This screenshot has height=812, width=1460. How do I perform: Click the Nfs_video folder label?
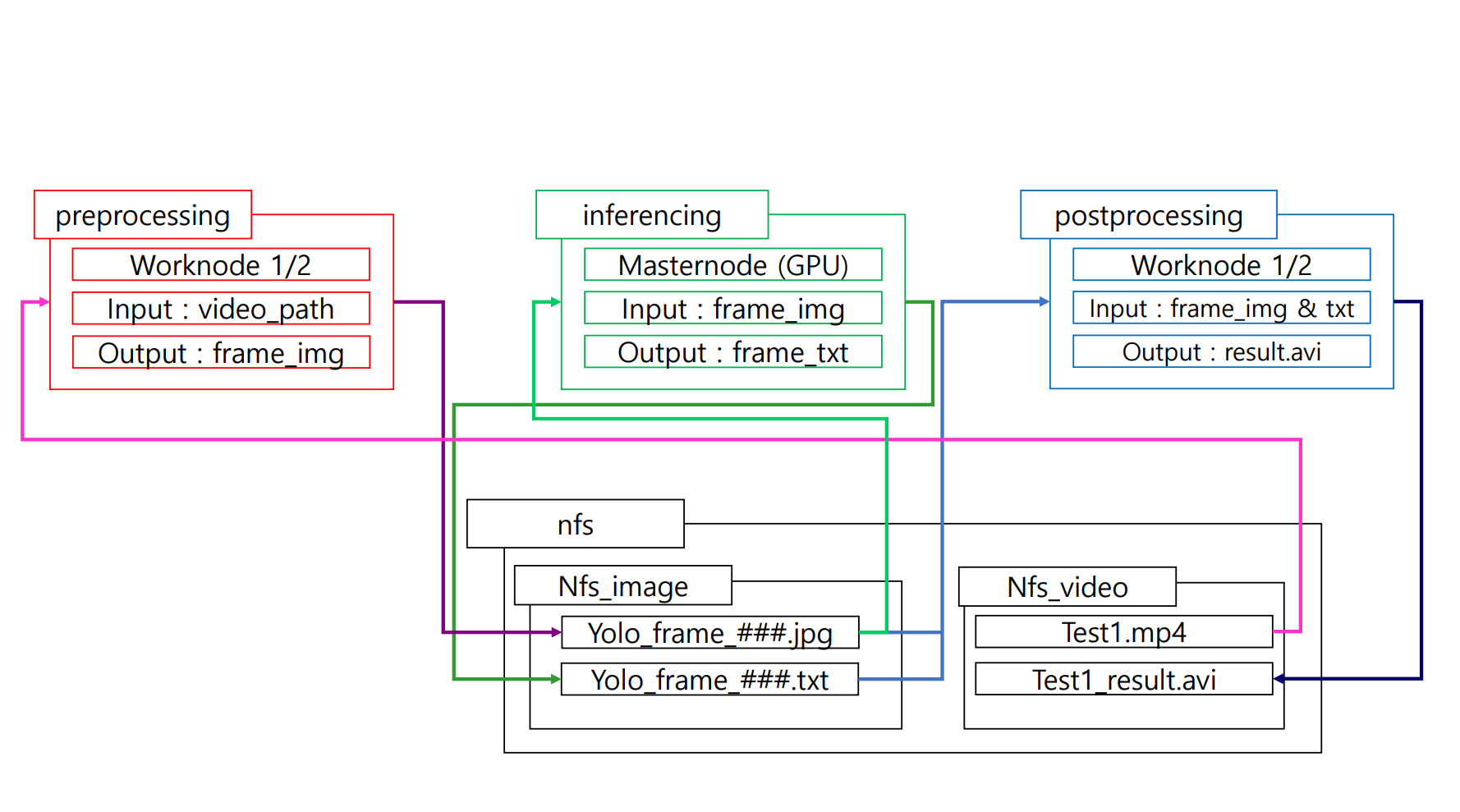(x=1067, y=587)
